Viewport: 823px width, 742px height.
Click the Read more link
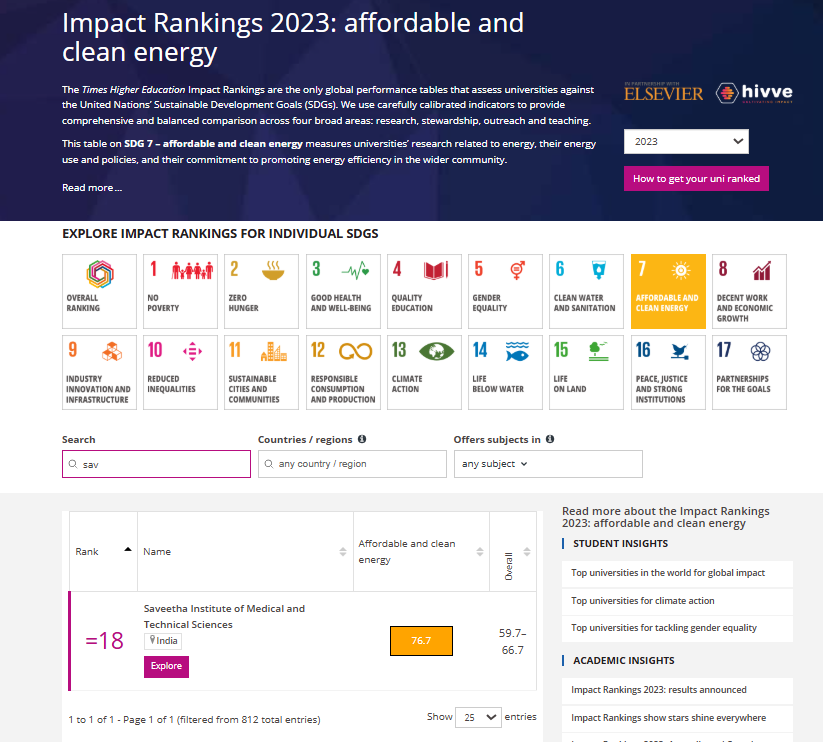click(92, 188)
